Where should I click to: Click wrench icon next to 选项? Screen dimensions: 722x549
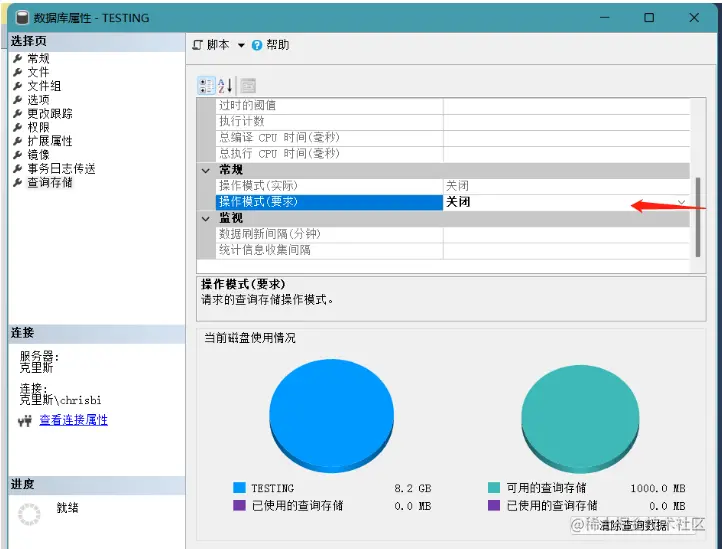(17, 100)
